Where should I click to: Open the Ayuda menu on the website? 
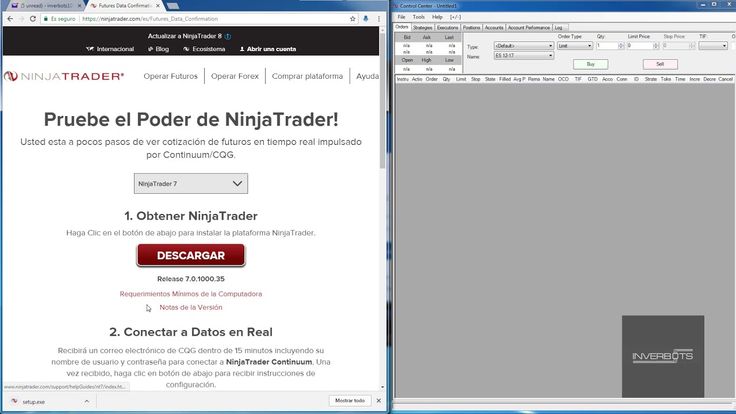[x=367, y=76]
